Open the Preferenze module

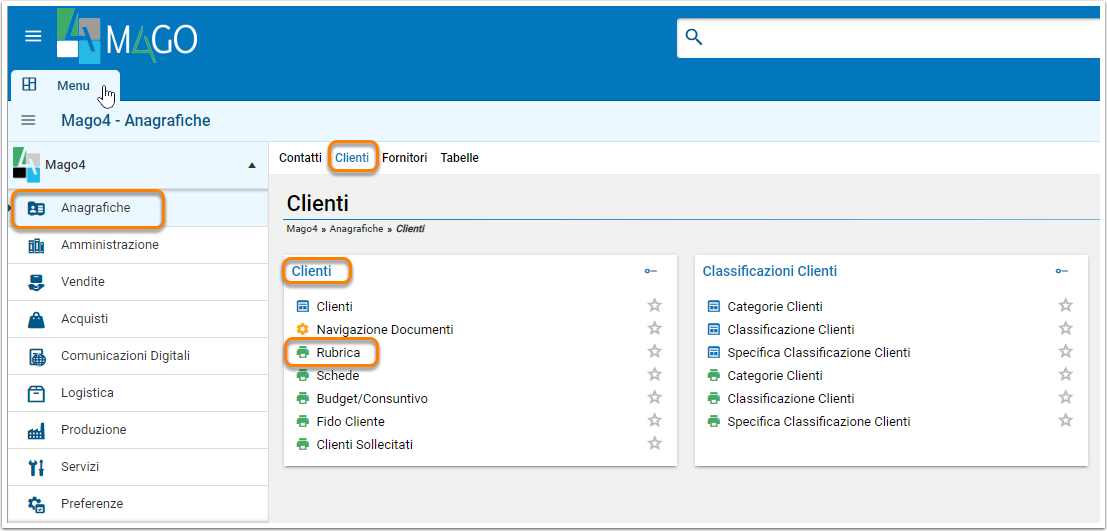coord(138,503)
